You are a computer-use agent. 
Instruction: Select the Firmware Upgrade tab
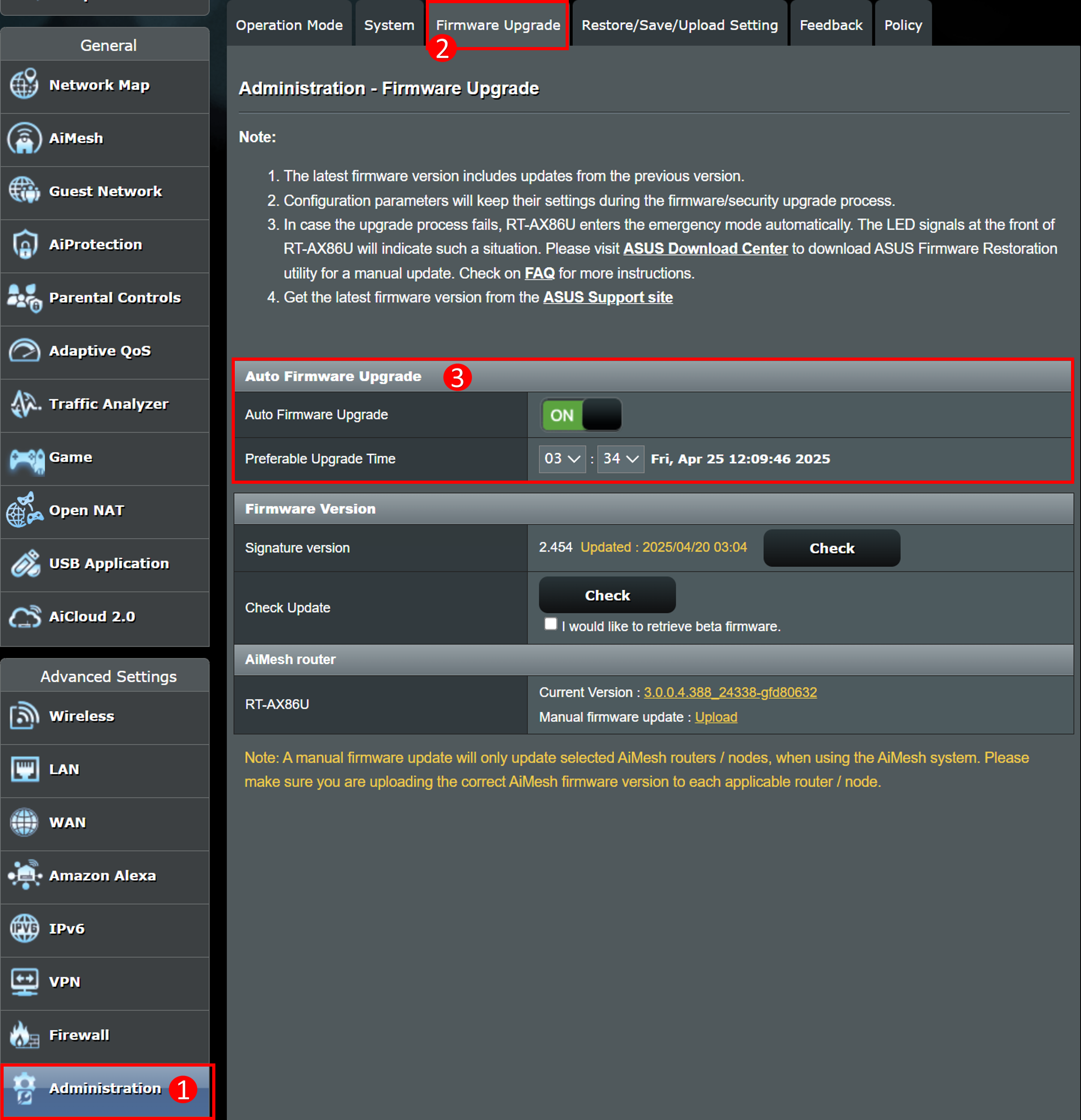coord(498,25)
